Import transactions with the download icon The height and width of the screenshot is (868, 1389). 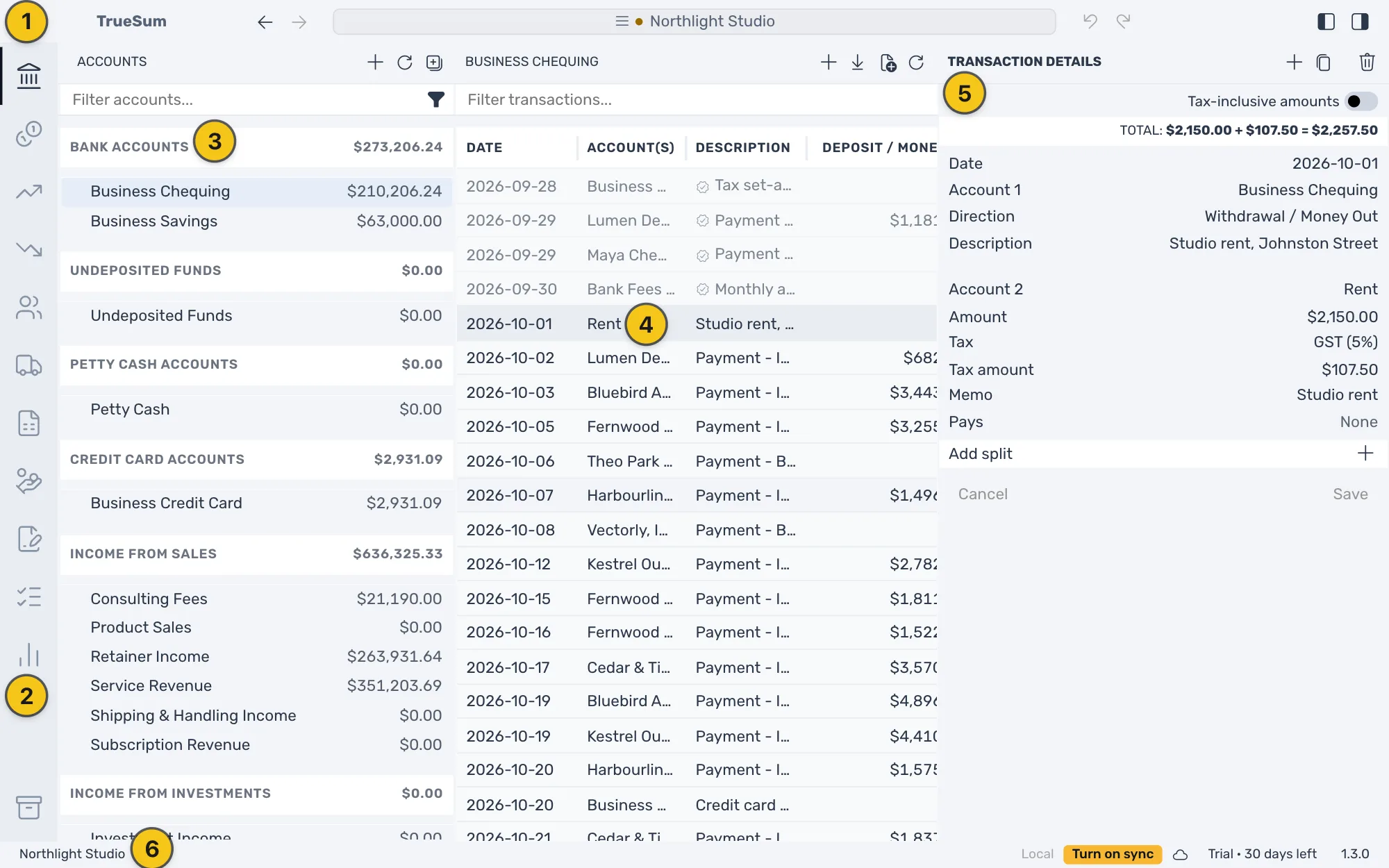(x=857, y=62)
